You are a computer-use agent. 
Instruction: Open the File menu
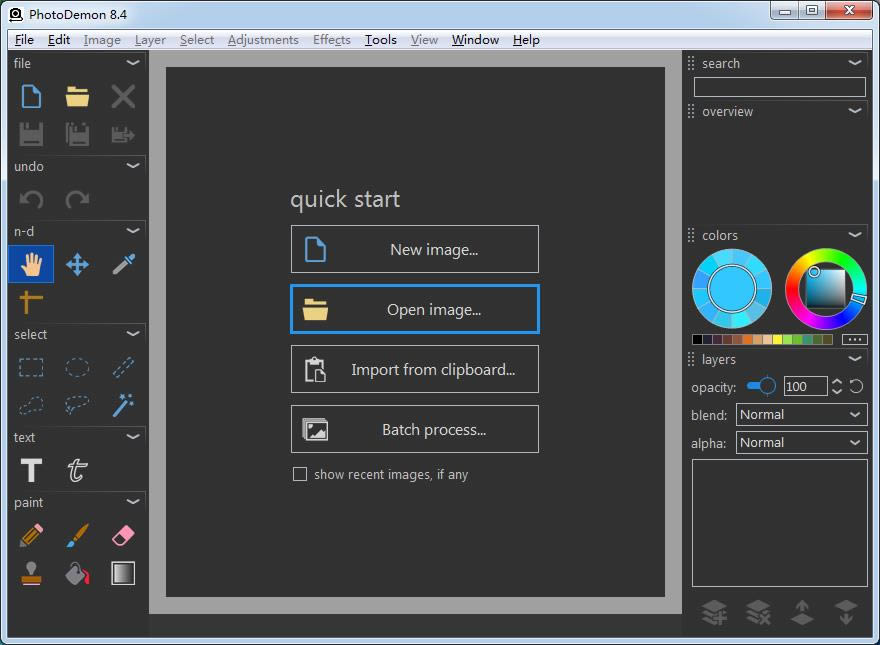(24, 40)
